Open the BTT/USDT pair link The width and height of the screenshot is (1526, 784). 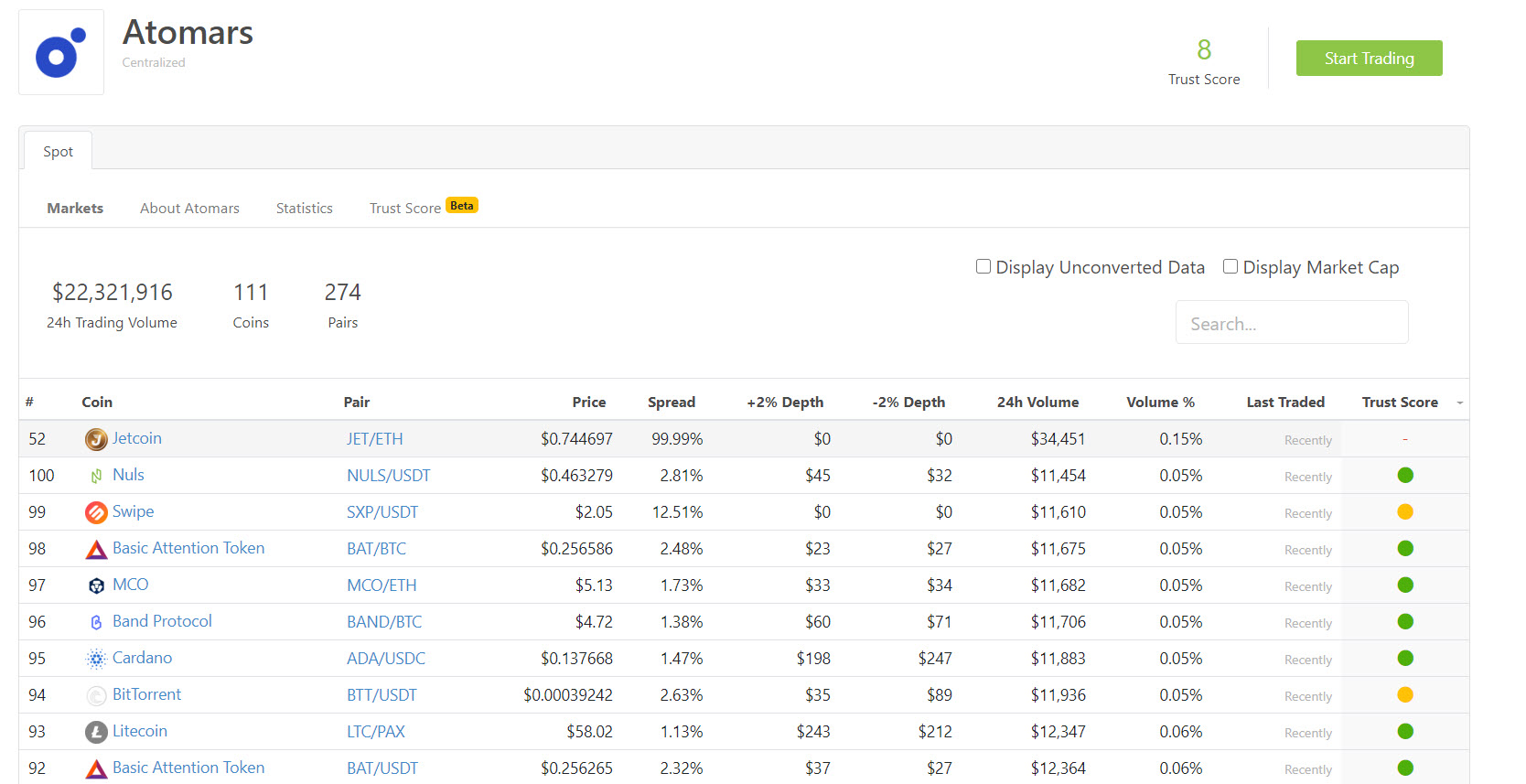[381, 695]
